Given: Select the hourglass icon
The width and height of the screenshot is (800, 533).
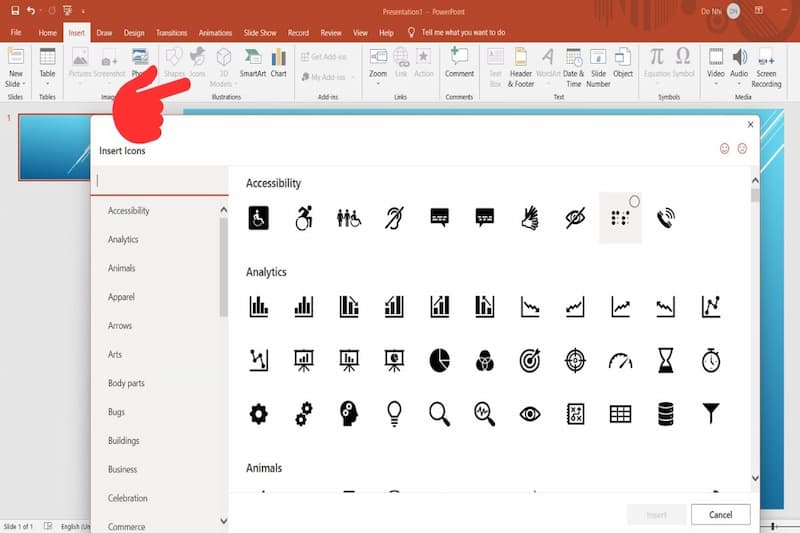Looking at the screenshot, I should coord(665,361).
